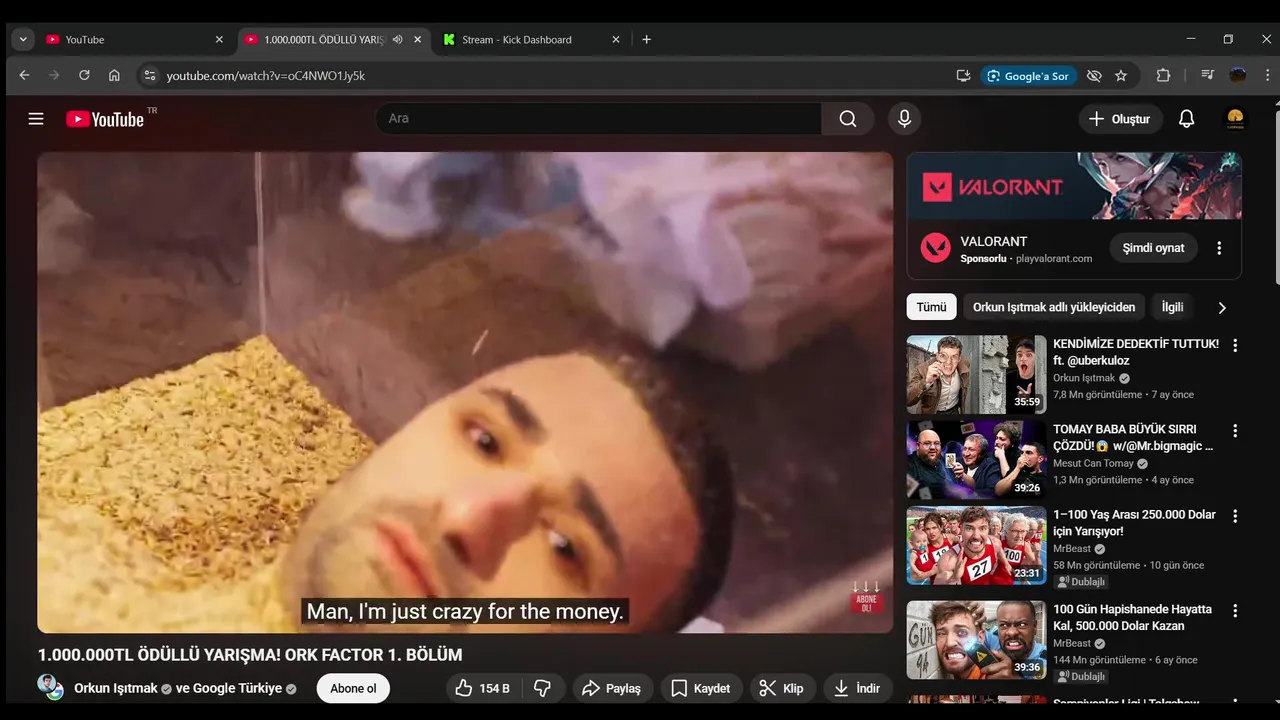1280x720 pixels.
Task: Open playvalorant.com sponsor link
Action: 1056,258
